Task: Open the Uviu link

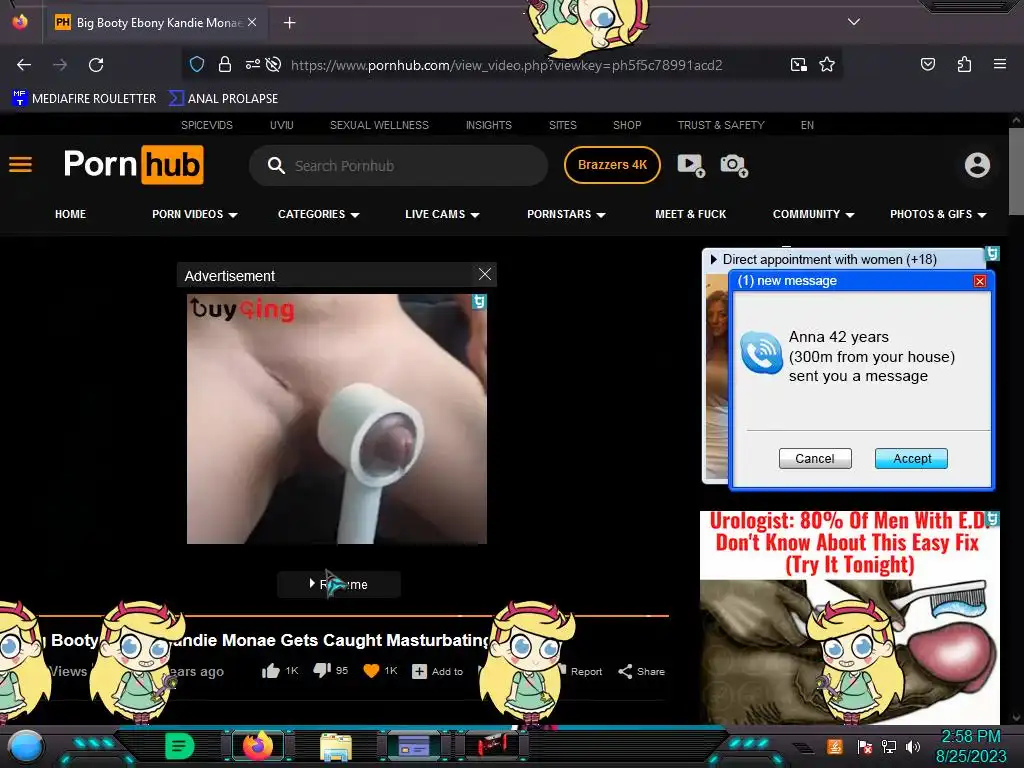Action: 281,125
